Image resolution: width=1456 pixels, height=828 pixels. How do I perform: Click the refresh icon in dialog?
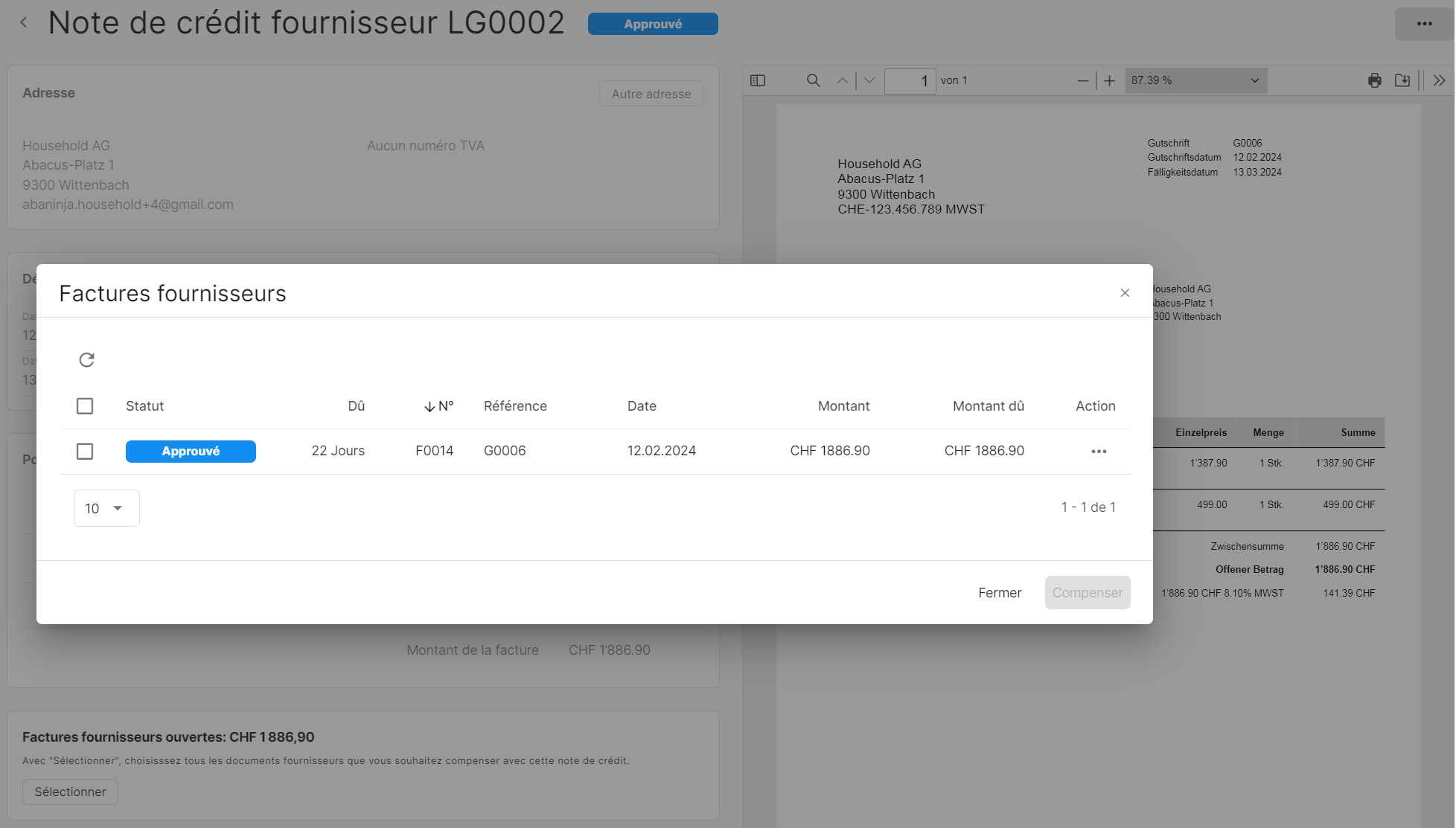[x=86, y=360]
